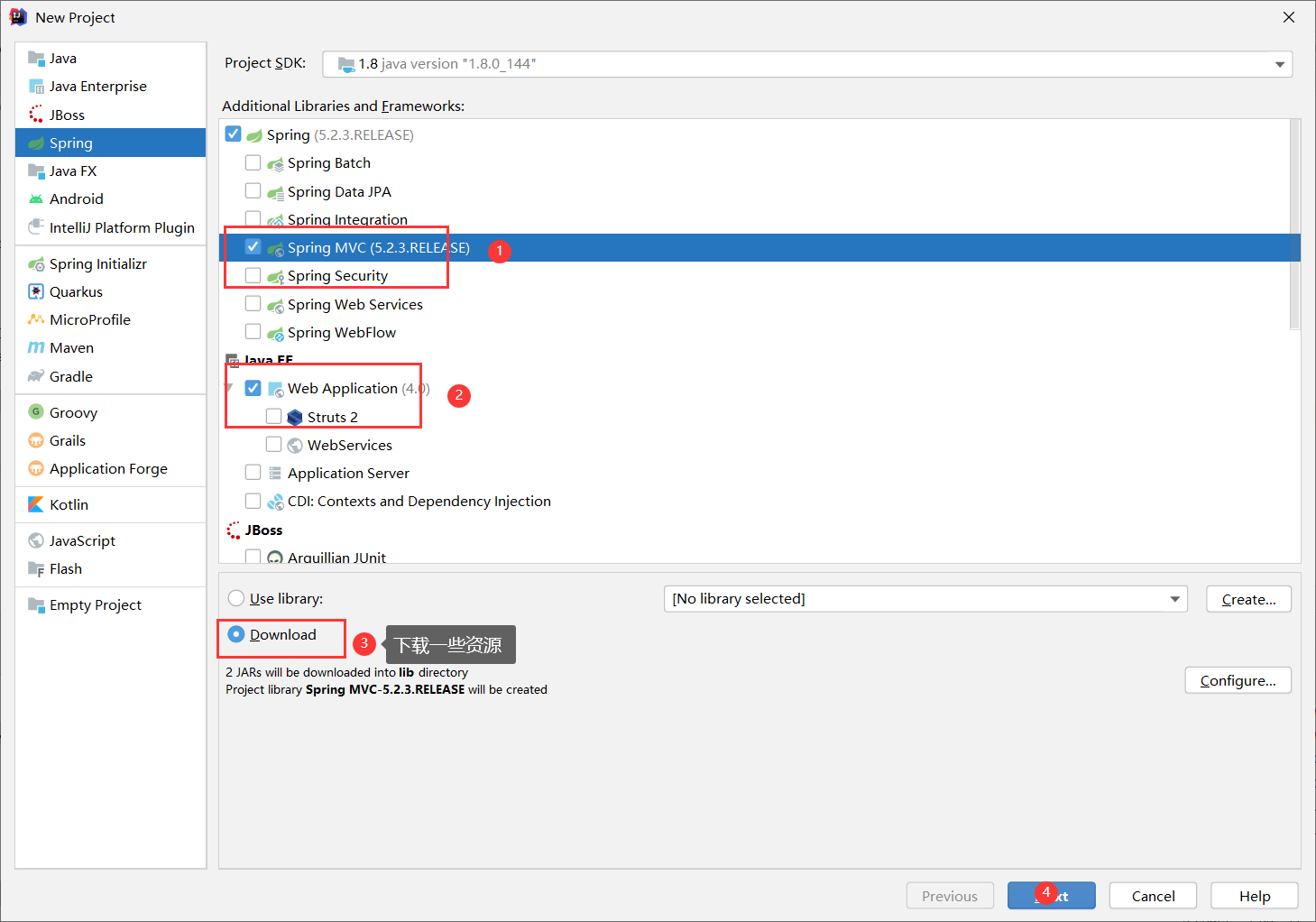The width and height of the screenshot is (1316, 922).
Task: Click the Cancel button
Action: tap(1153, 896)
